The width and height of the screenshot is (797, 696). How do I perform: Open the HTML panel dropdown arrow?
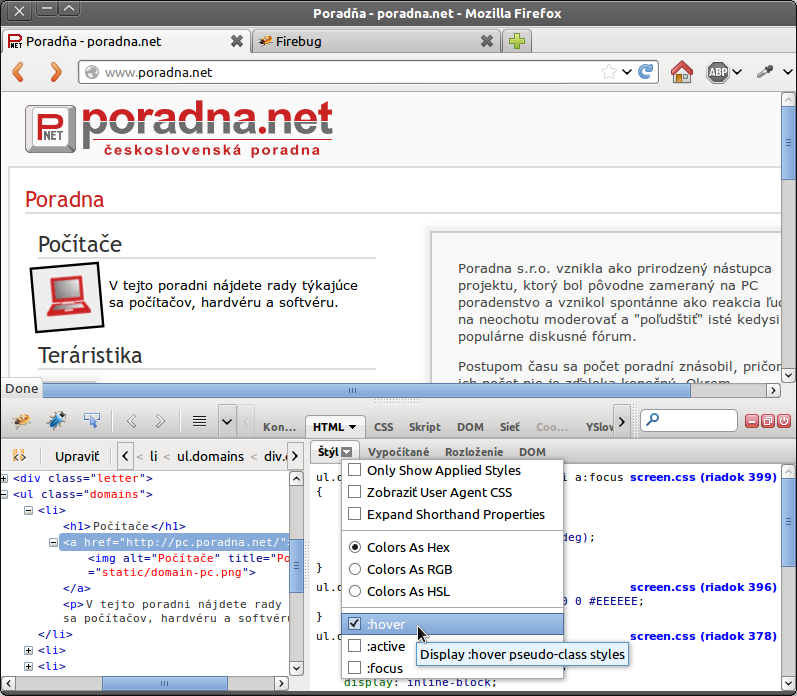[x=356, y=427]
